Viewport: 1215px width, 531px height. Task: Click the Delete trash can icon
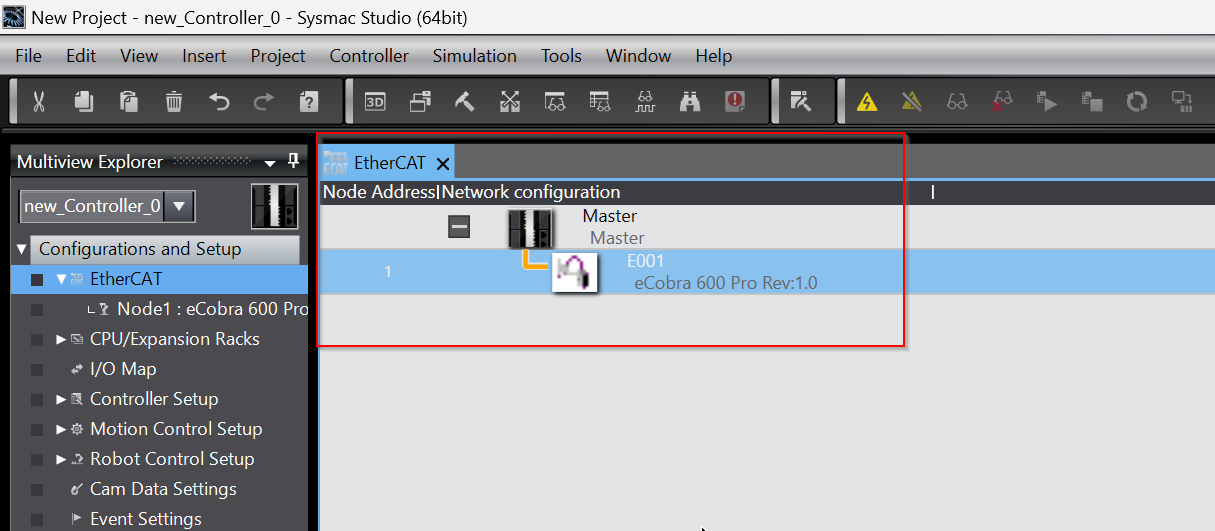pos(174,101)
